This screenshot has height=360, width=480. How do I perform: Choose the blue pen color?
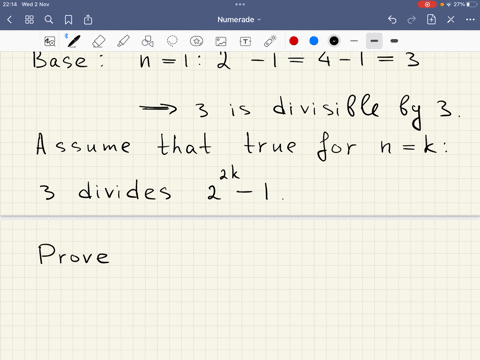[314, 41]
